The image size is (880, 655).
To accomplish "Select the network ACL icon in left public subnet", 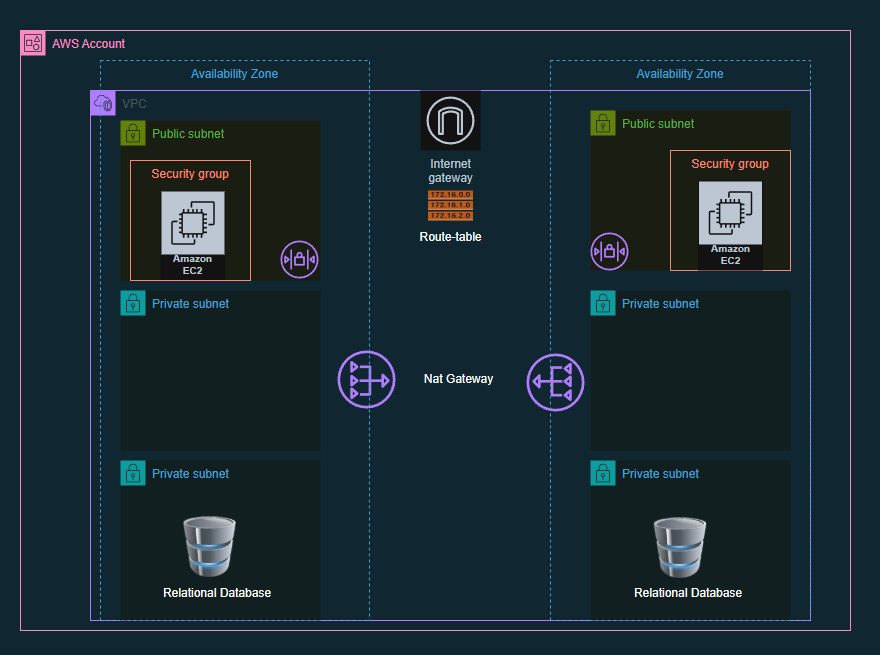I will [299, 260].
